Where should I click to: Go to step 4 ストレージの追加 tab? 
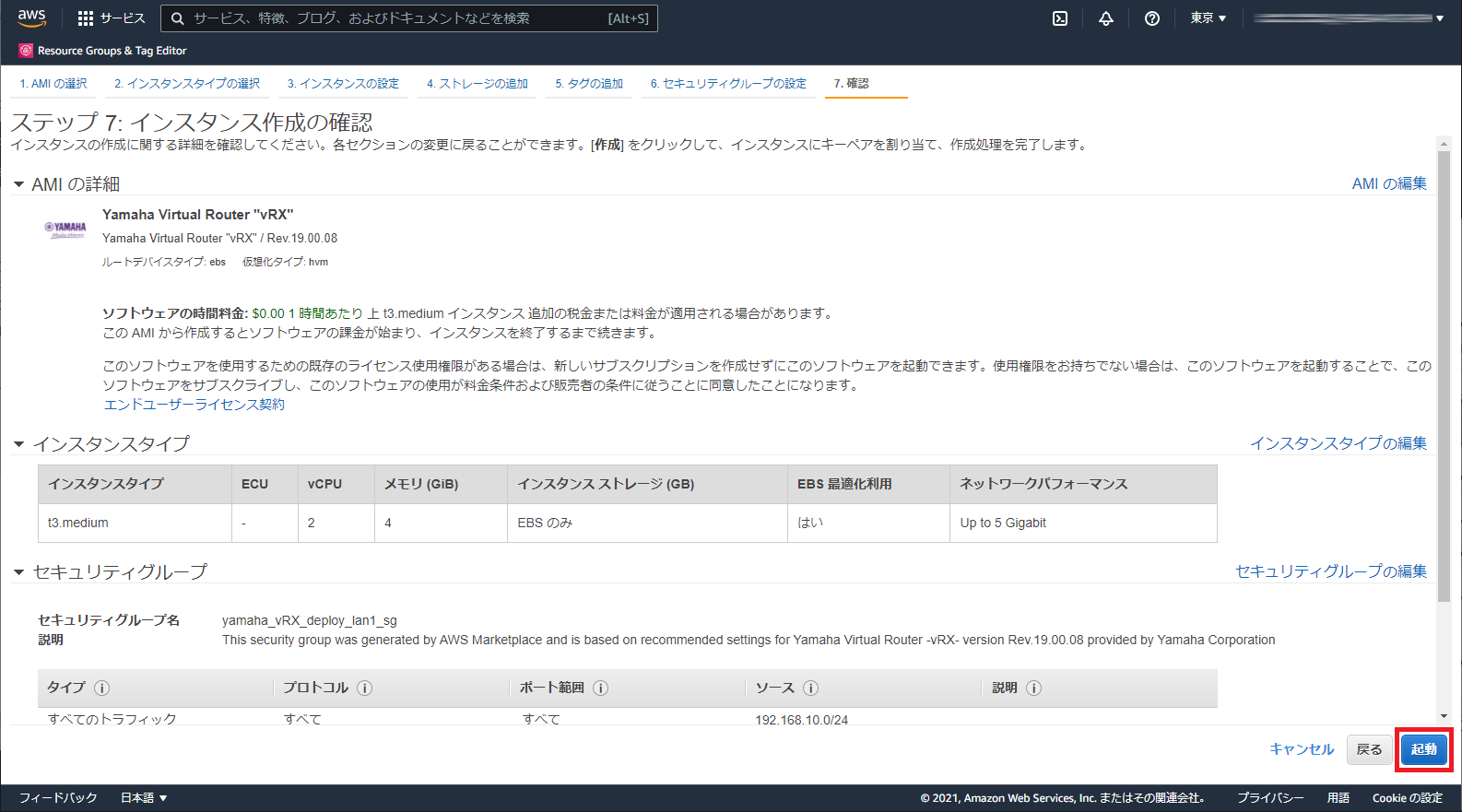coord(477,84)
